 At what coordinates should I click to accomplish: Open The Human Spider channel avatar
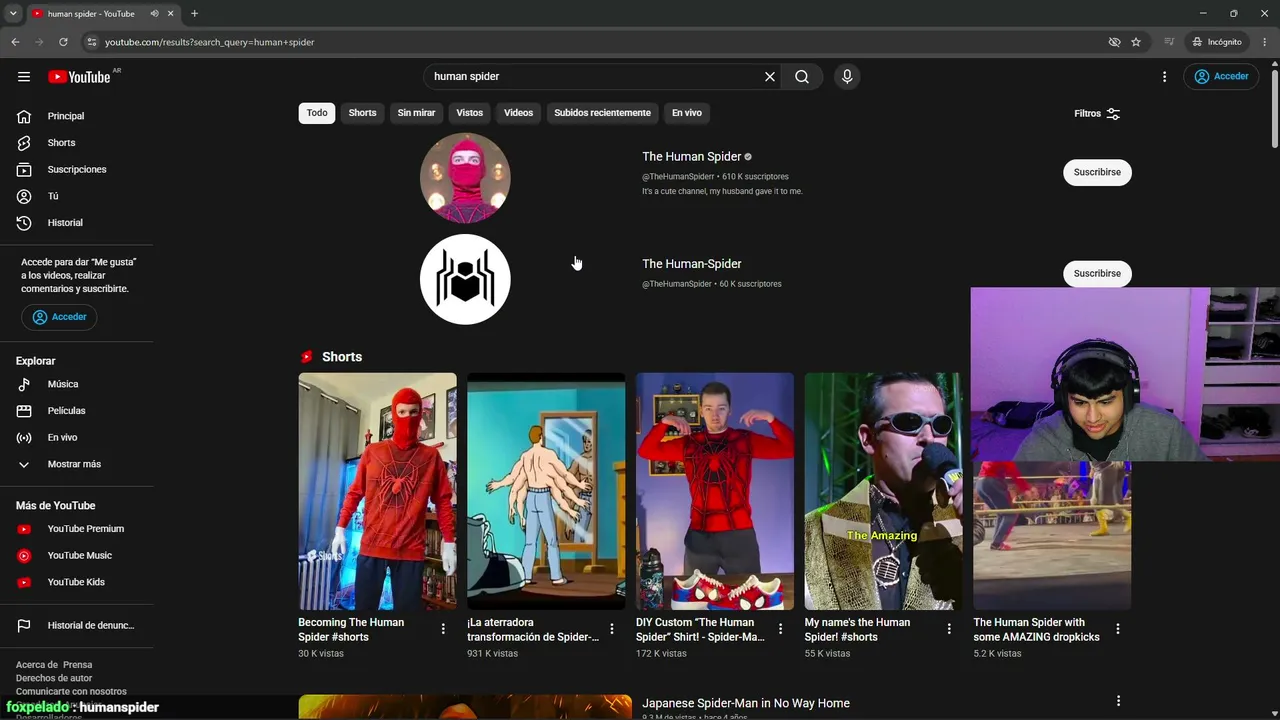tap(465, 177)
